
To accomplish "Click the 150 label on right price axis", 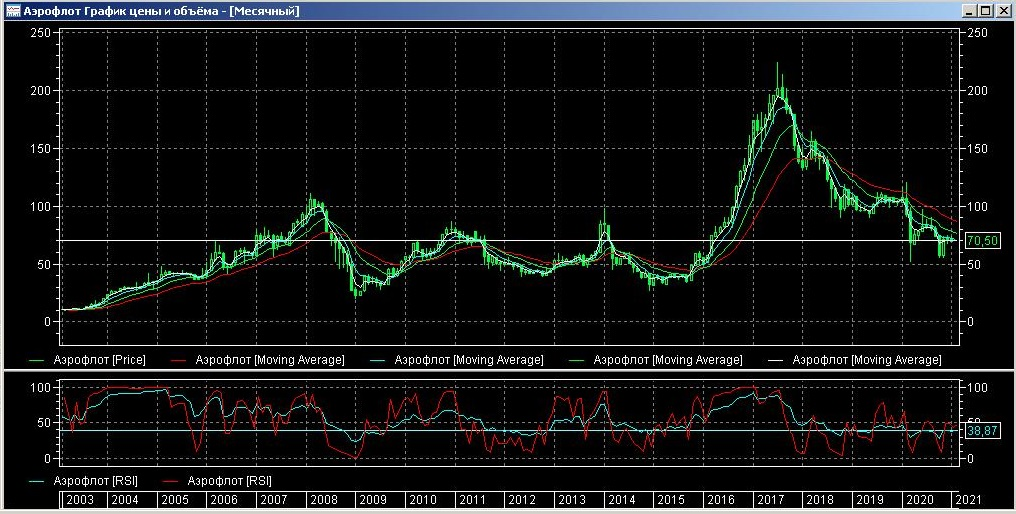I will [977, 148].
